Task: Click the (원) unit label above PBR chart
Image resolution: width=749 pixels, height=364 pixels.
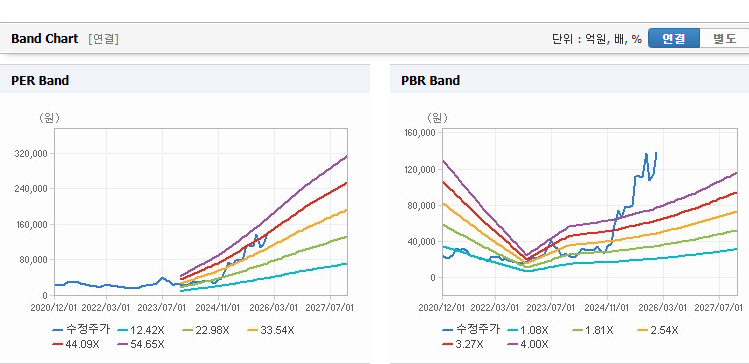Action: pyautogui.click(x=438, y=118)
